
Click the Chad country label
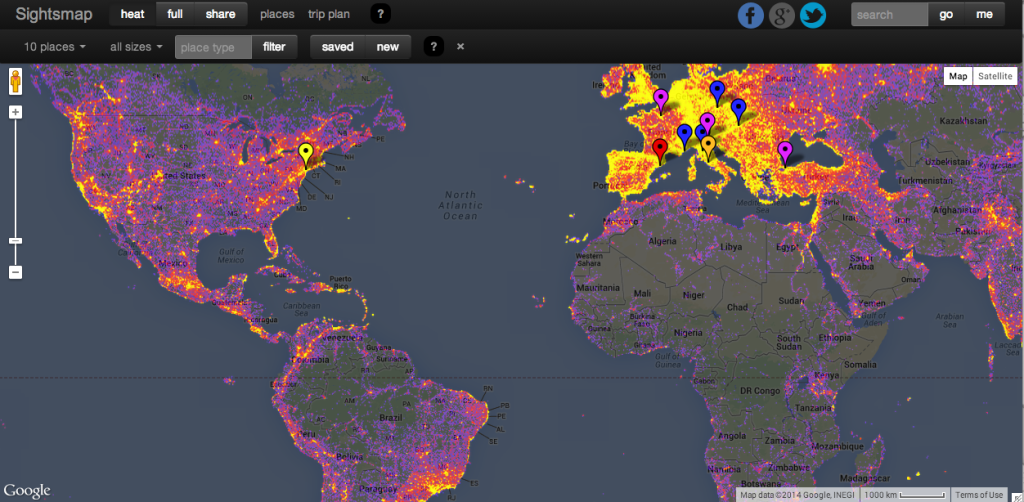click(737, 307)
